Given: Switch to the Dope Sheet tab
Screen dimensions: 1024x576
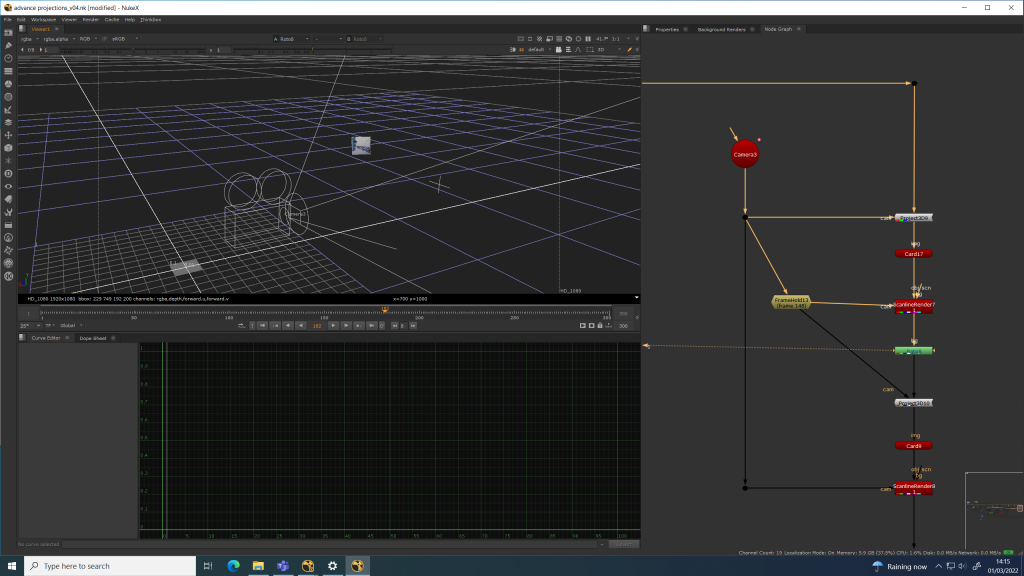Looking at the screenshot, I should 92,338.
